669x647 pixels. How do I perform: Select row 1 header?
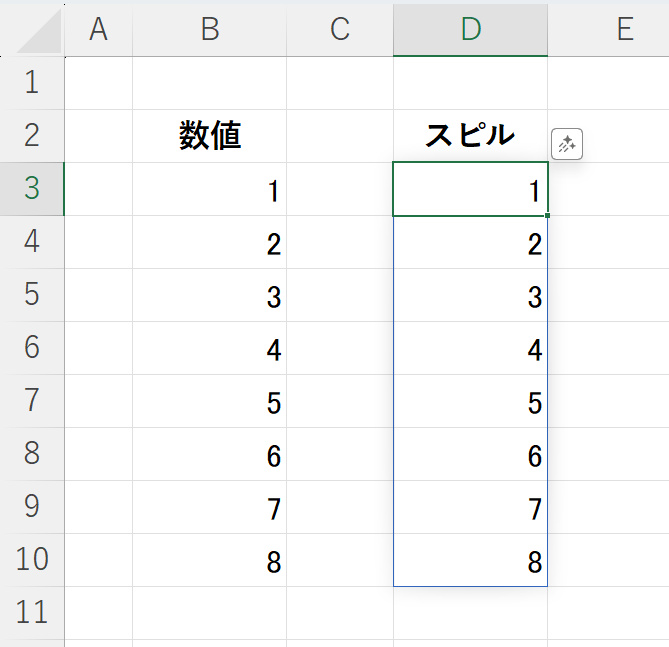(32, 83)
